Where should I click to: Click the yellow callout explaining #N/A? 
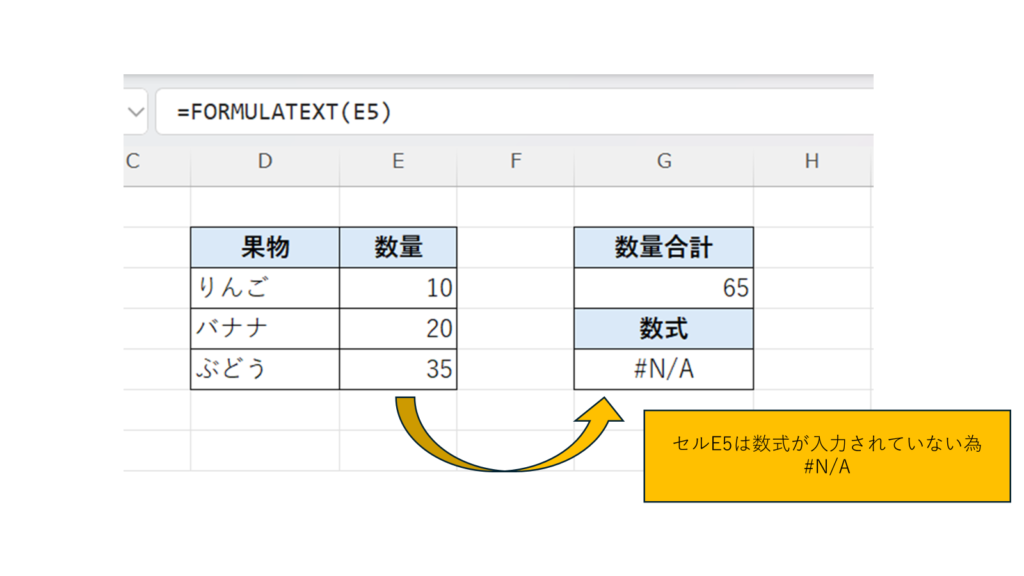pyautogui.click(x=826, y=455)
